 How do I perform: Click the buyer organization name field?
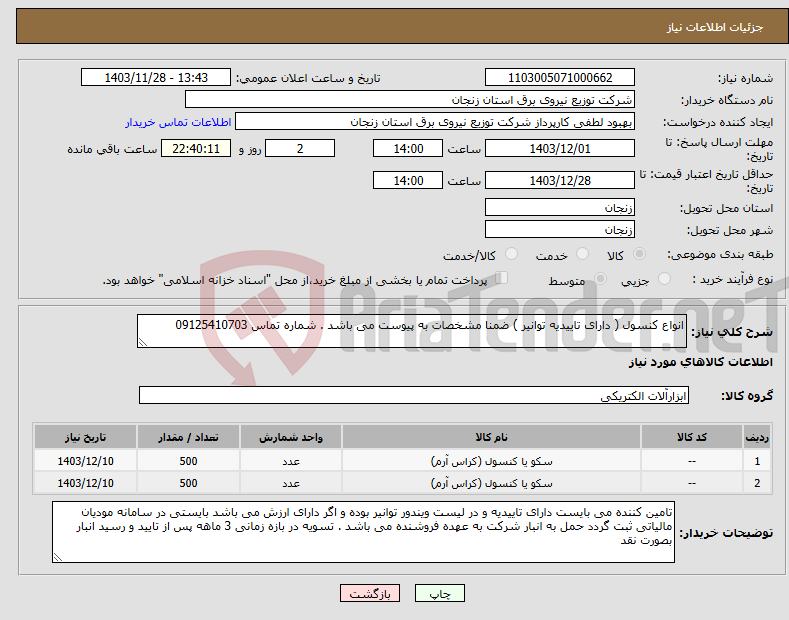pyautogui.click(x=410, y=100)
